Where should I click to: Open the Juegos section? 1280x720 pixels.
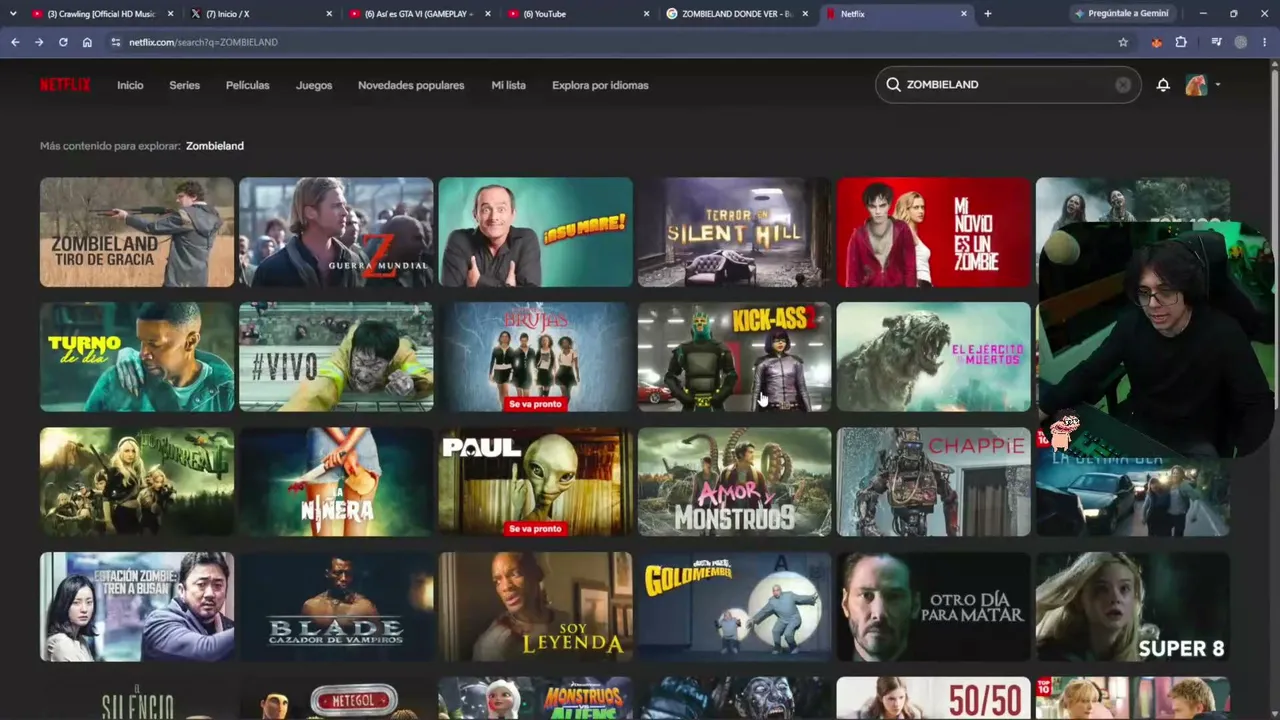[x=314, y=85]
